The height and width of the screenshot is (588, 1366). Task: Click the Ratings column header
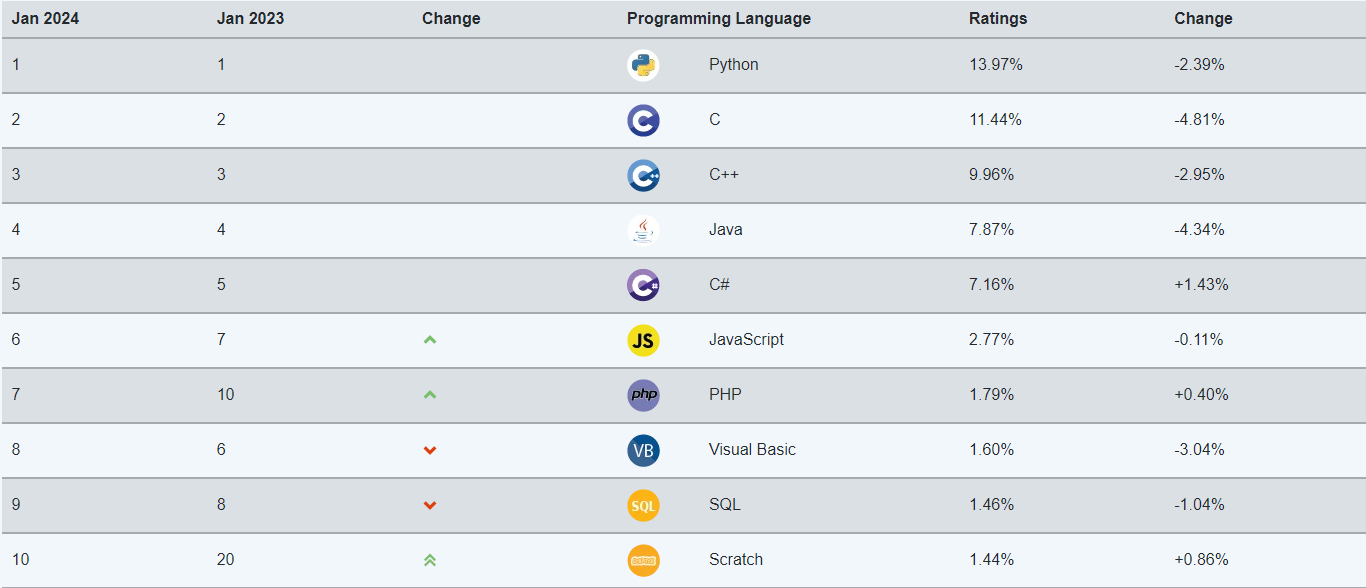[997, 19]
